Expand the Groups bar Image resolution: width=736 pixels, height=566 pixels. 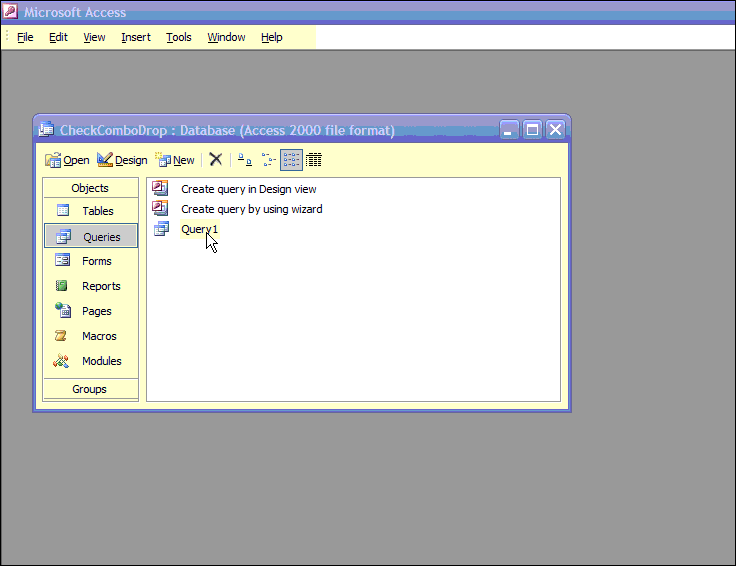tap(90, 389)
